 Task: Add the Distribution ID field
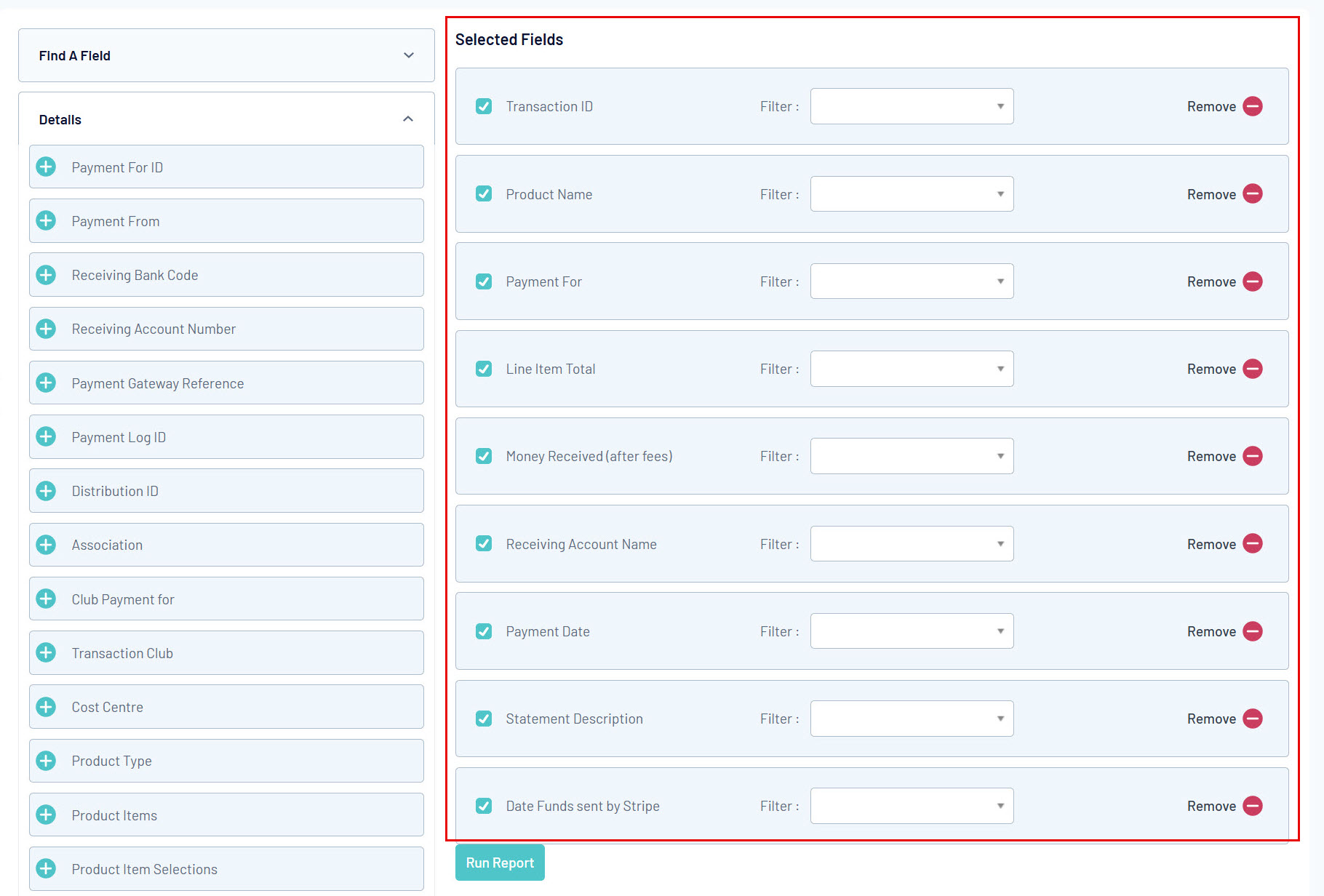point(46,491)
